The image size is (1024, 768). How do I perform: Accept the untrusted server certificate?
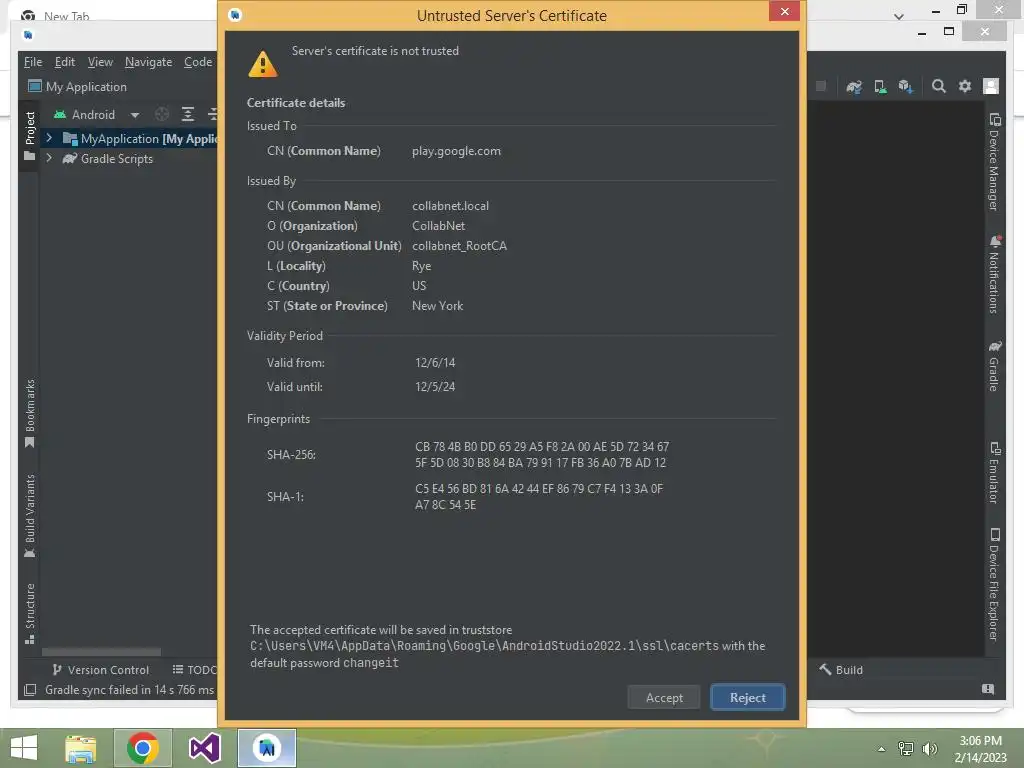(664, 697)
